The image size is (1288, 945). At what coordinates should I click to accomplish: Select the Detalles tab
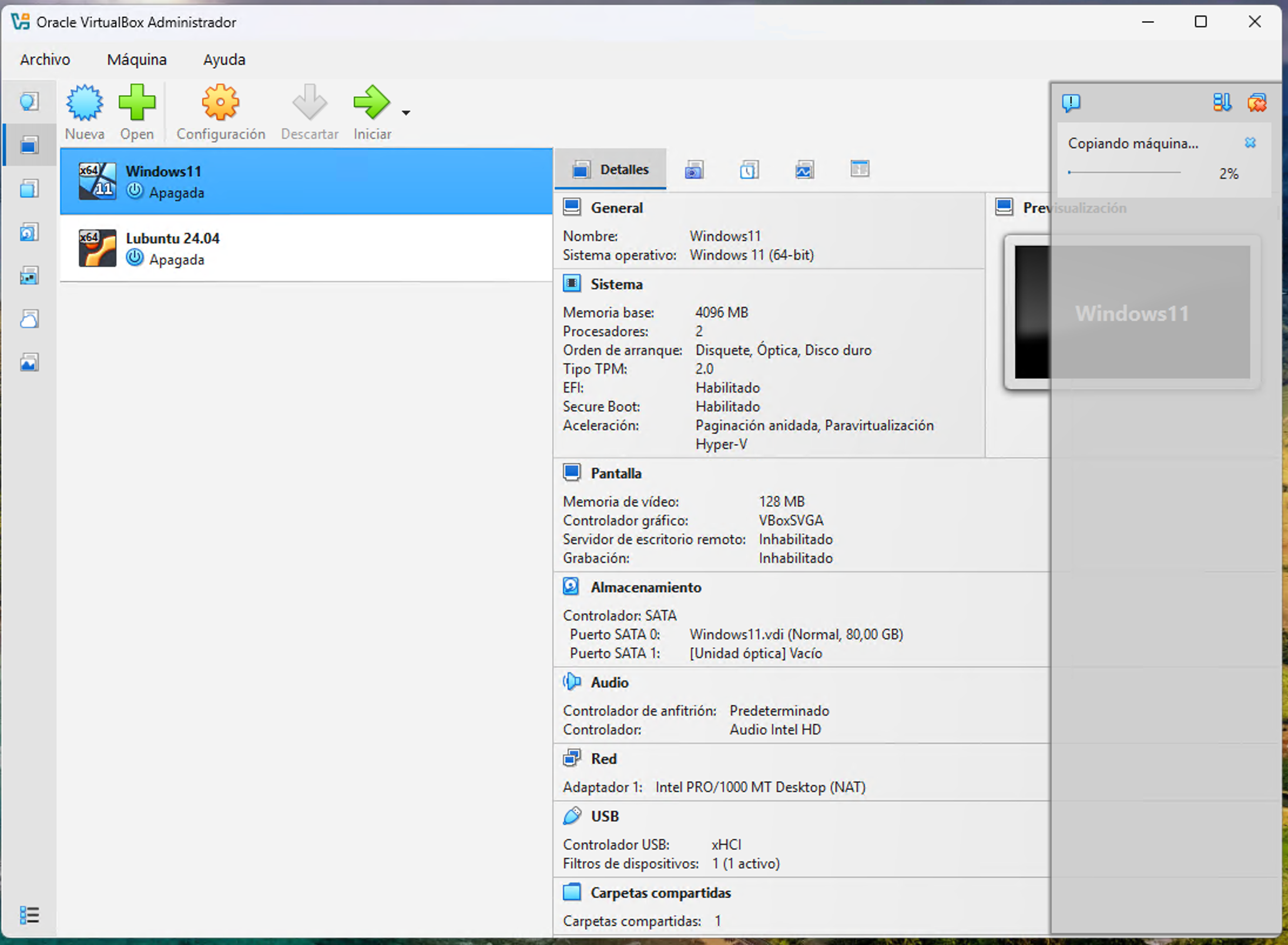pyautogui.click(x=611, y=170)
